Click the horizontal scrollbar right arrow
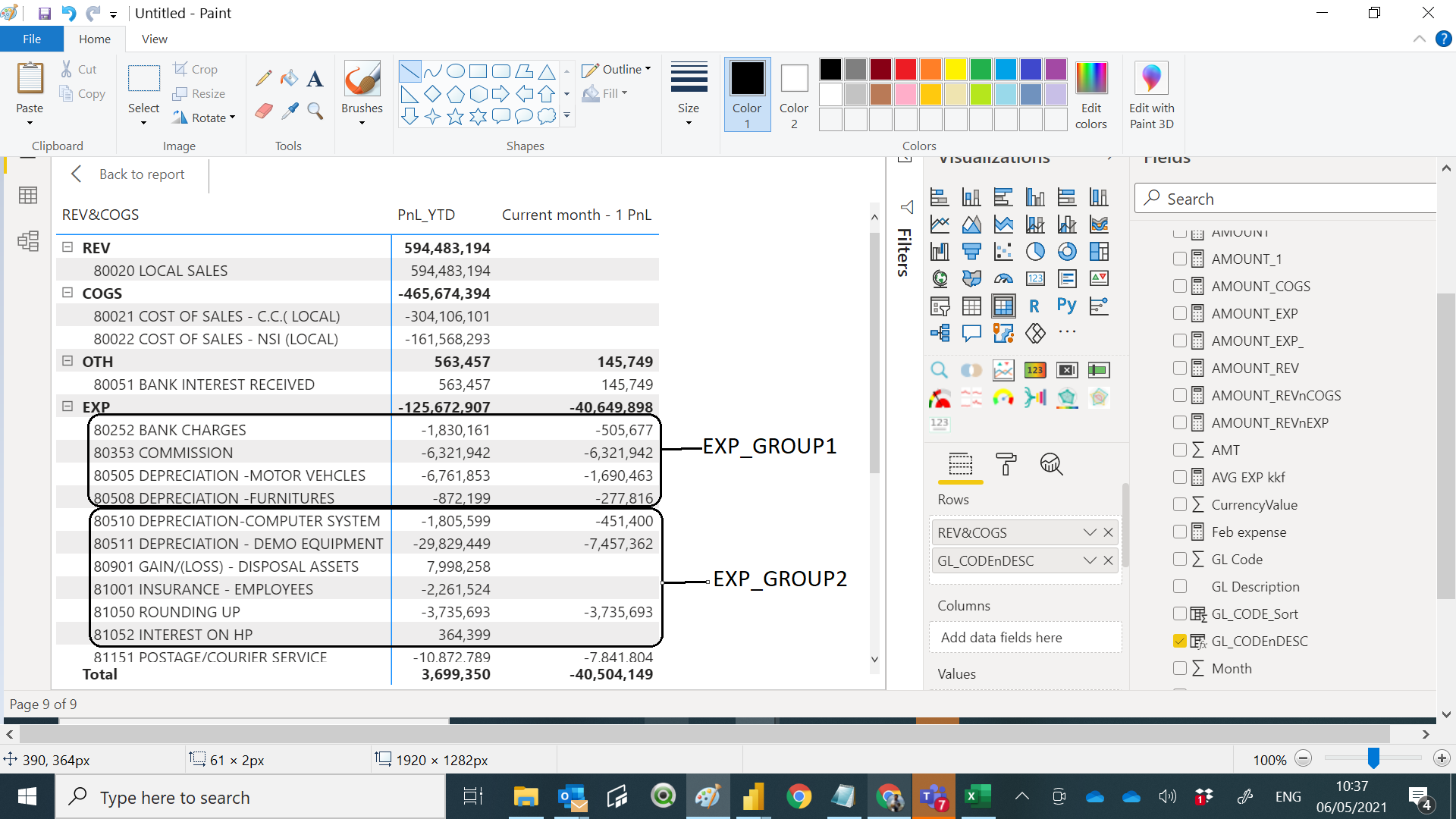Viewport: 1456px width, 819px height. (1426, 734)
